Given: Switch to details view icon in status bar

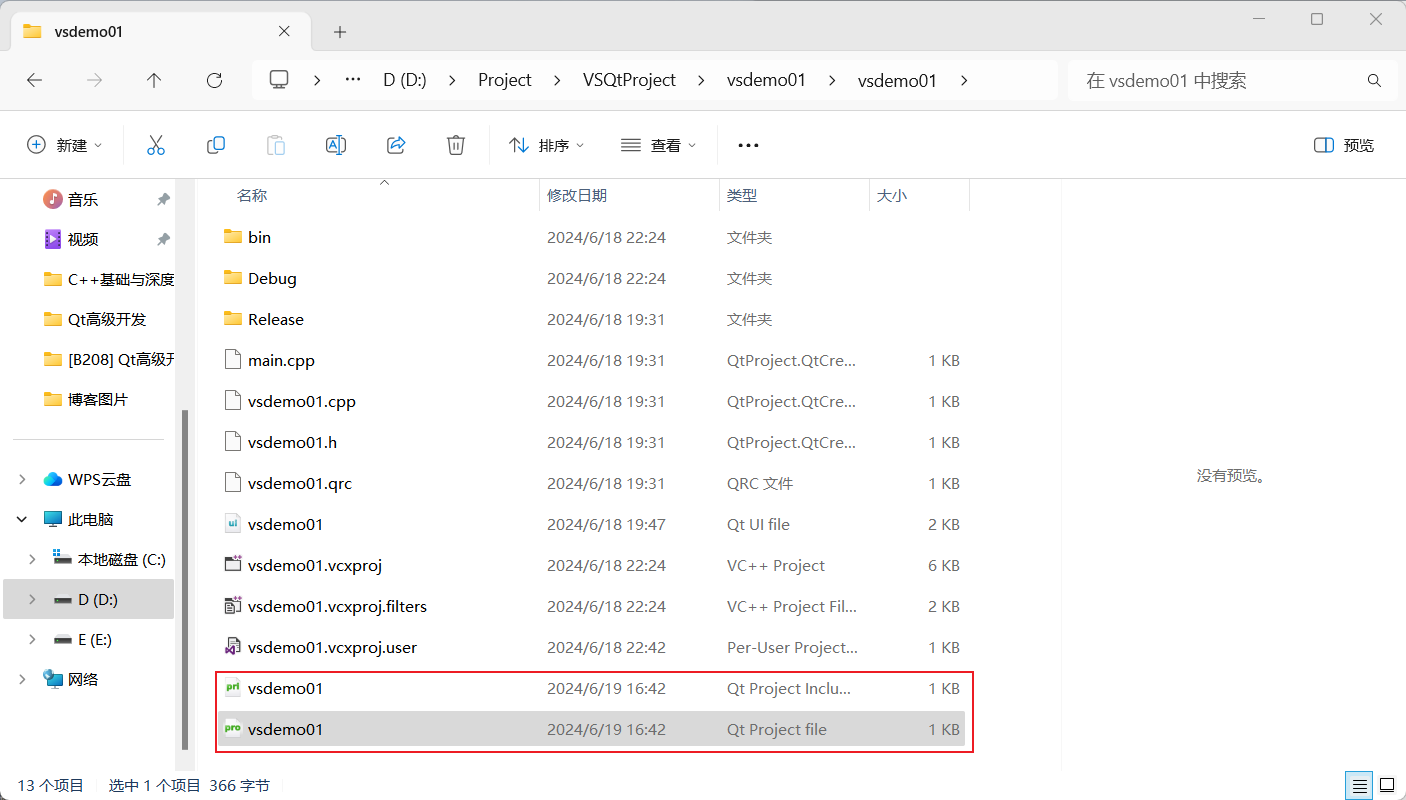Looking at the screenshot, I should pyautogui.click(x=1358, y=785).
